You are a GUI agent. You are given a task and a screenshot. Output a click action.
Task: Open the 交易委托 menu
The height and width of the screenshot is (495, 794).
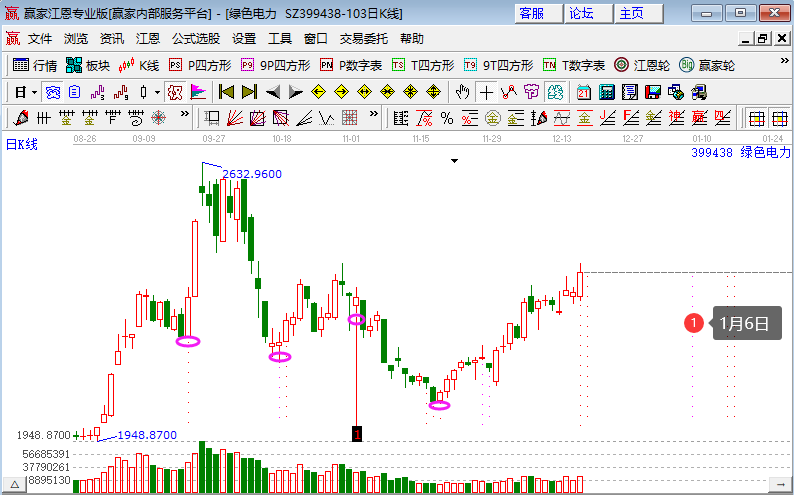tap(365, 39)
